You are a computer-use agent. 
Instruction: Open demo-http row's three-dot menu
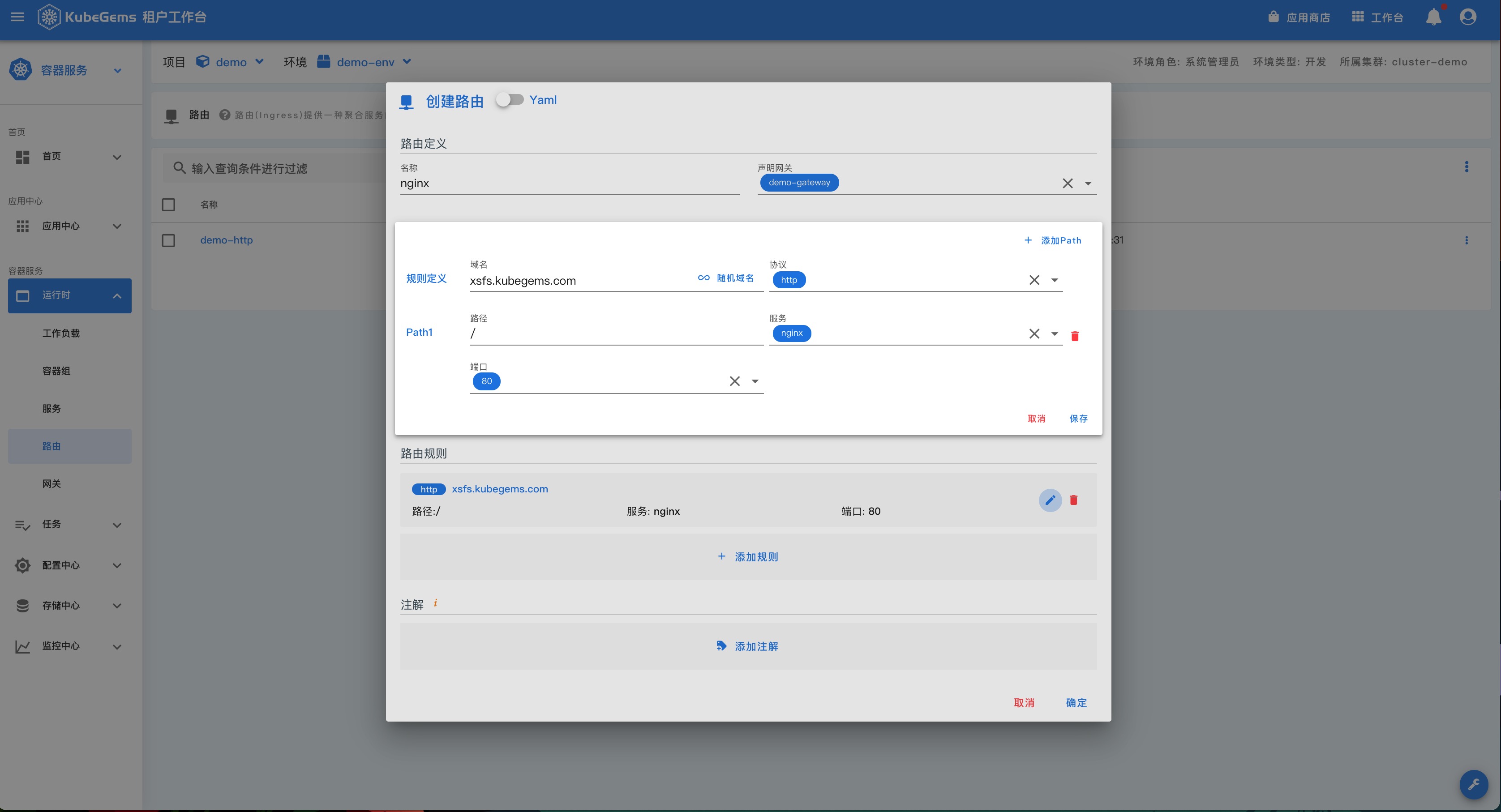1467,240
